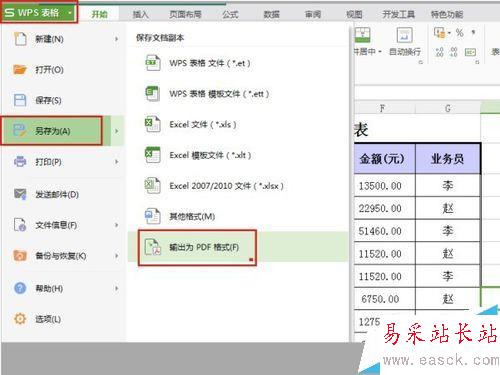Click the 打印(P) printer icon

[20, 161]
